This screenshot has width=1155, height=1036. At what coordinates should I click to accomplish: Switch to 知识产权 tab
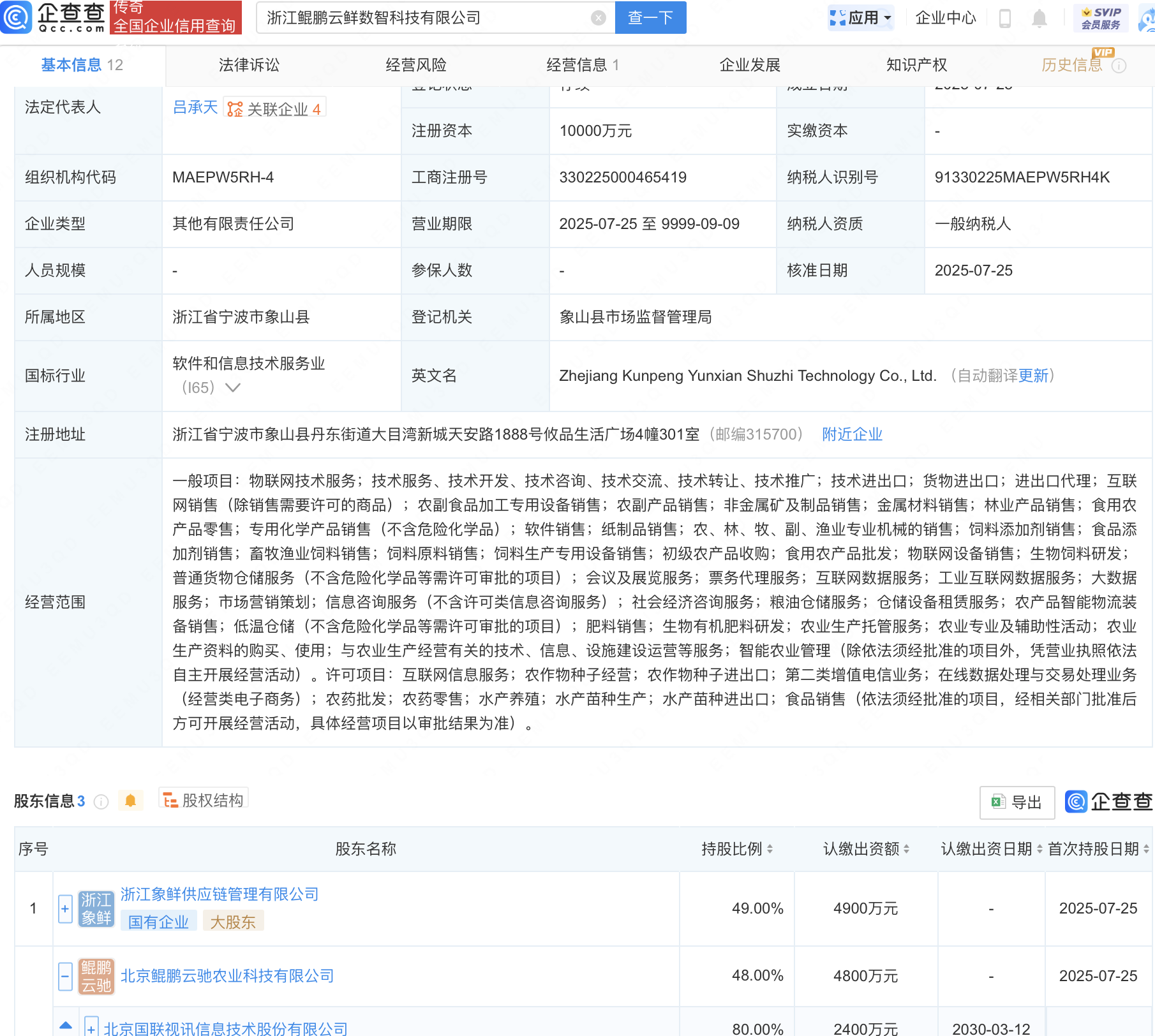pos(916,65)
